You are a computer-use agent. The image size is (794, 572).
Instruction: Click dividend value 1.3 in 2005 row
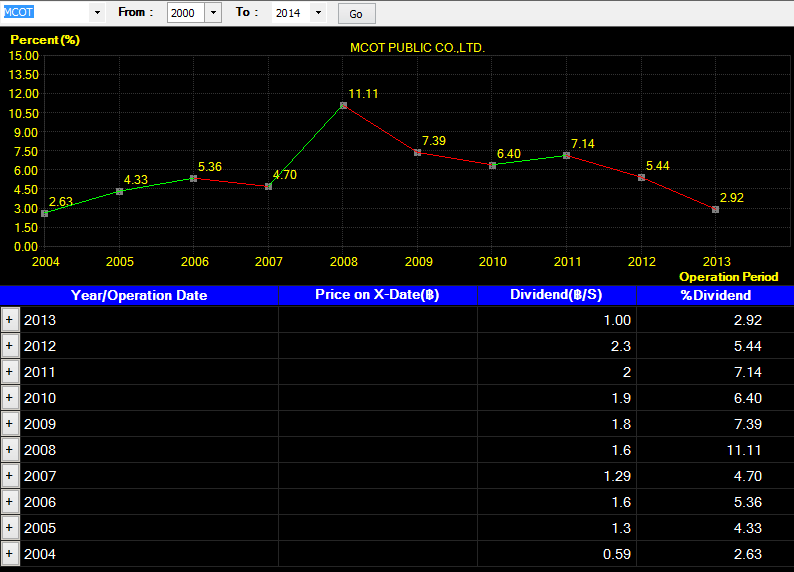(x=621, y=528)
